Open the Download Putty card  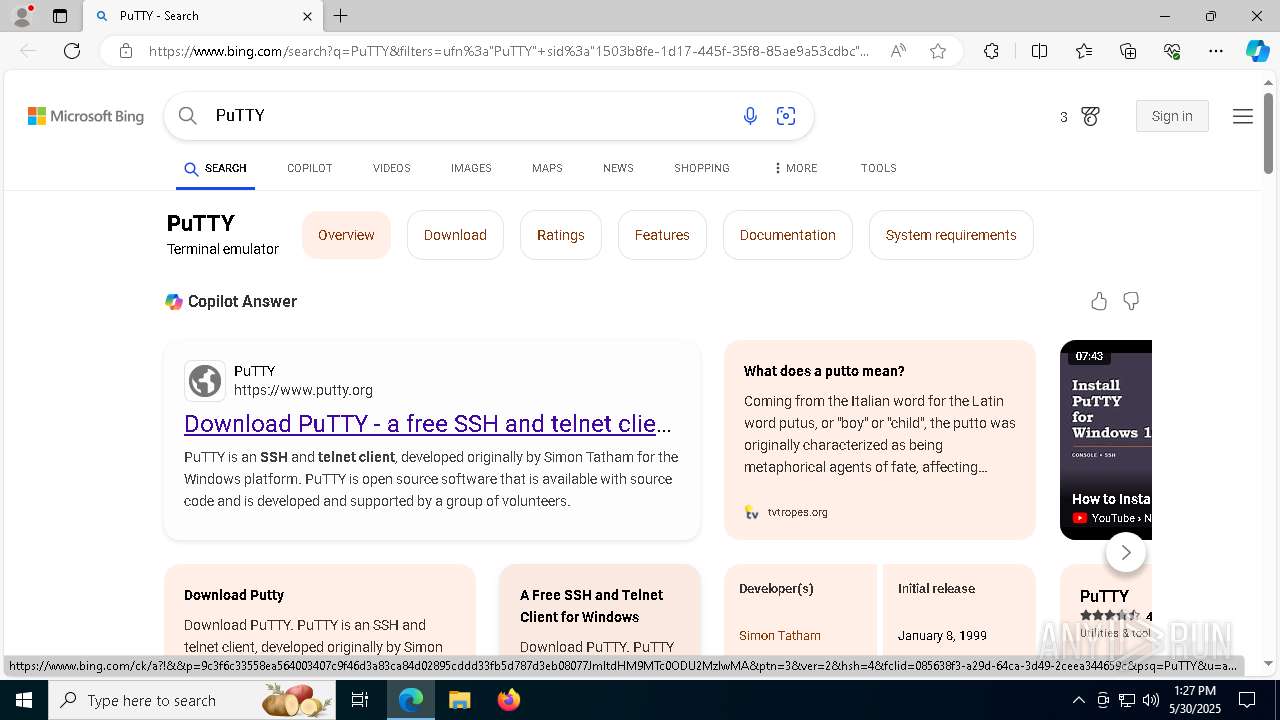pos(320,610)
